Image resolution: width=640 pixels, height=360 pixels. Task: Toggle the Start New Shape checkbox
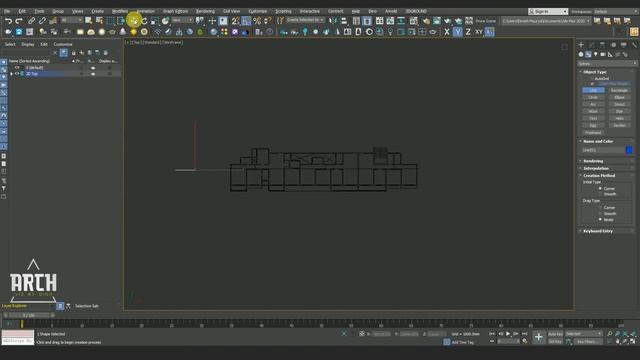tap(592, 84)
